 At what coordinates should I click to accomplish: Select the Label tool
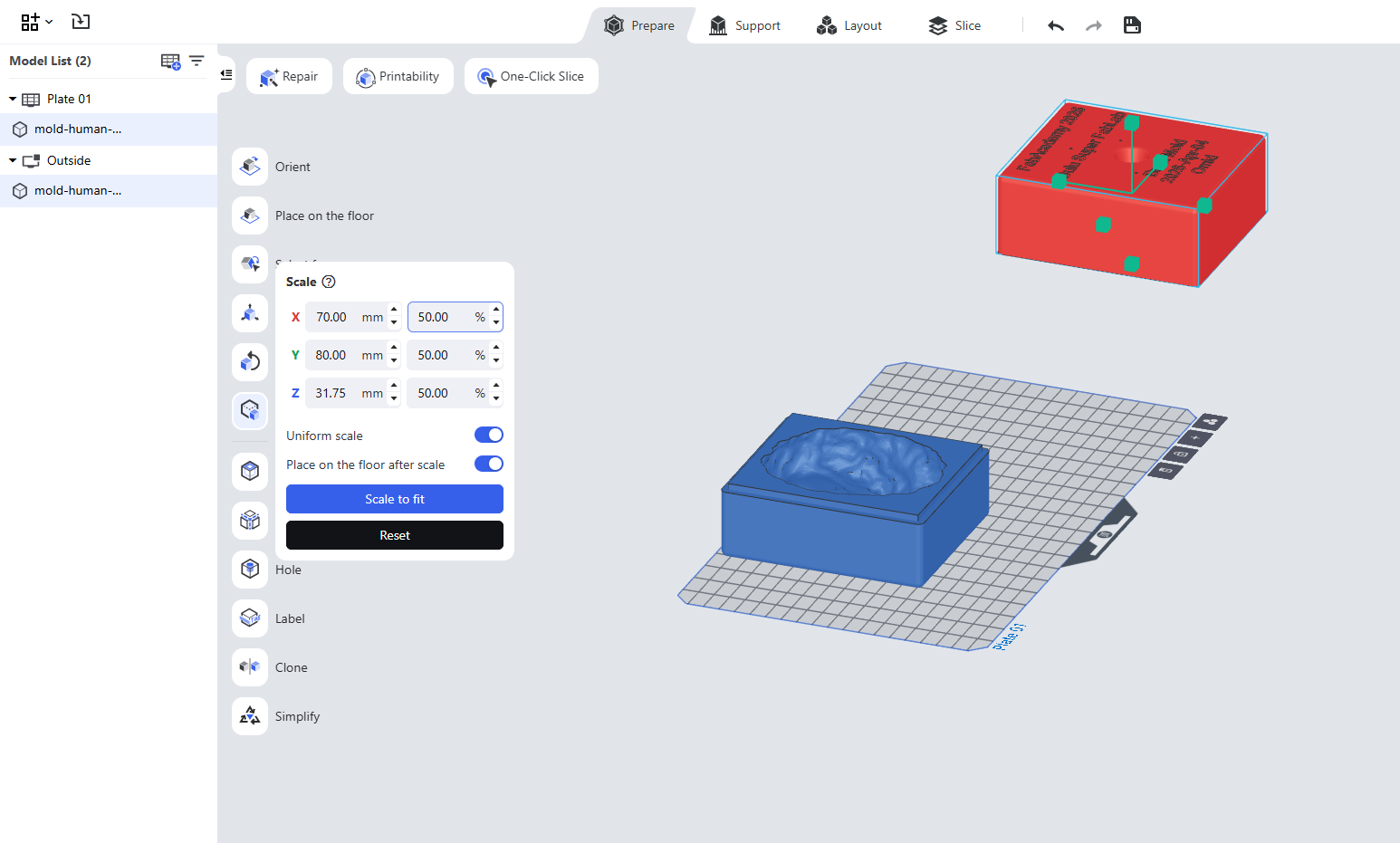[250, 618]
